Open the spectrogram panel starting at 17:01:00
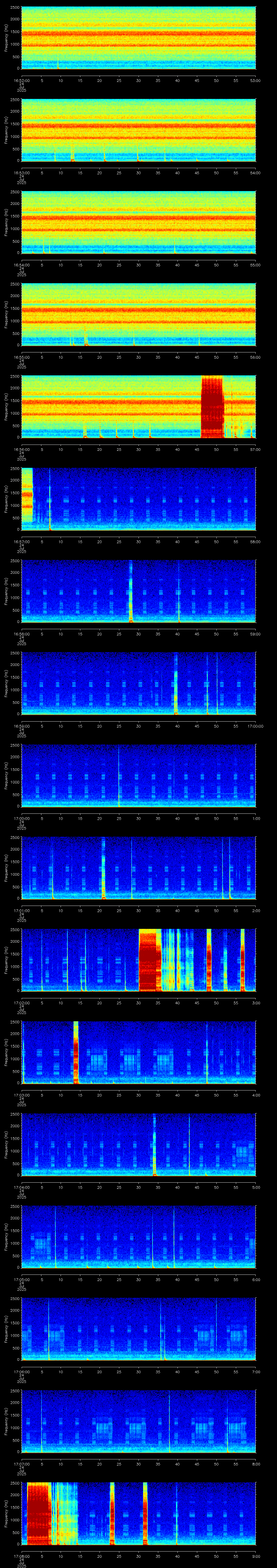 [138, 868]
